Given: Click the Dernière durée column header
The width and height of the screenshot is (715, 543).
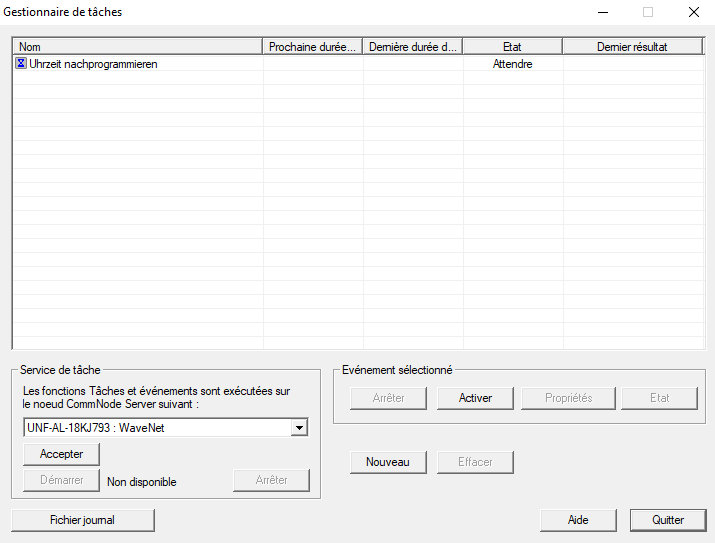Looking at the screenshot, I should click(413, 47).
